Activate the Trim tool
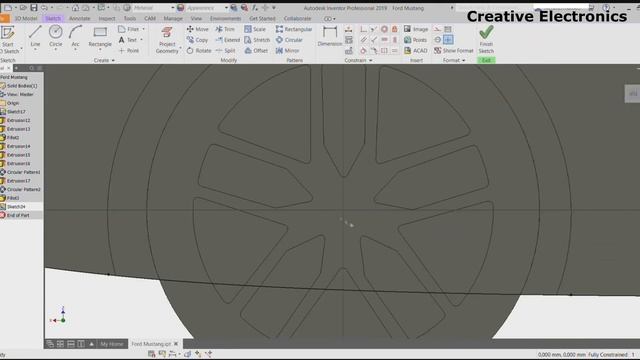The image size is (640, 360). [225, 29]
